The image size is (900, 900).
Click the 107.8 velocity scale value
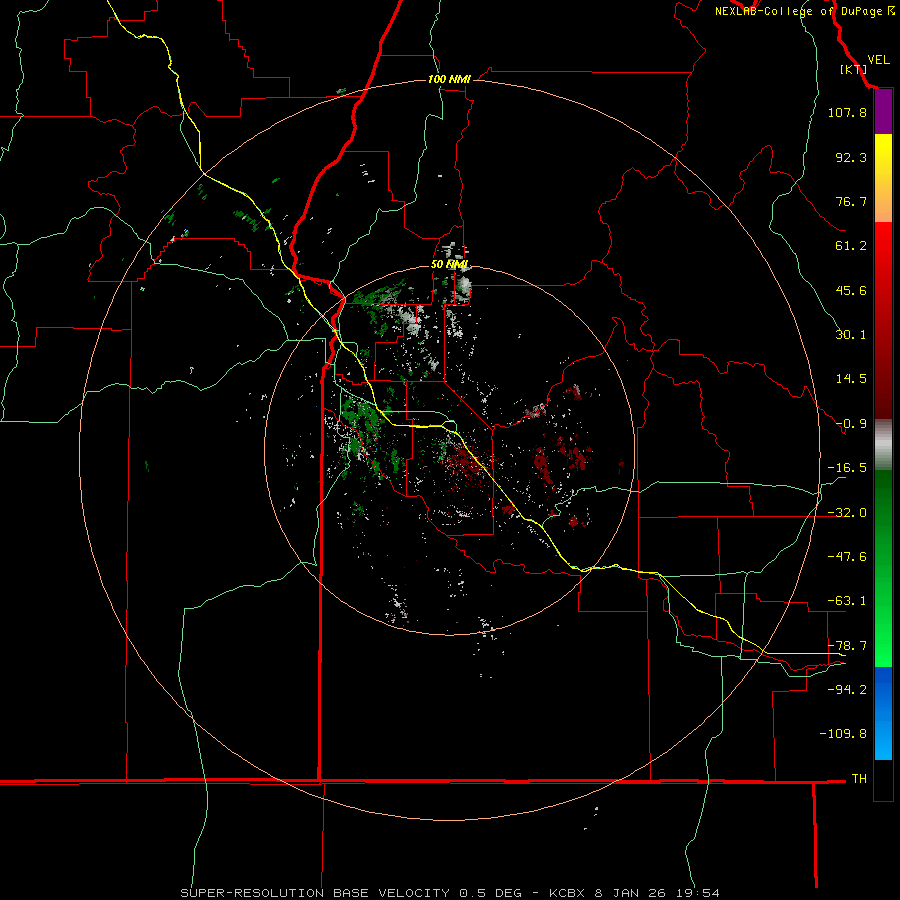(x=847, y=112)
